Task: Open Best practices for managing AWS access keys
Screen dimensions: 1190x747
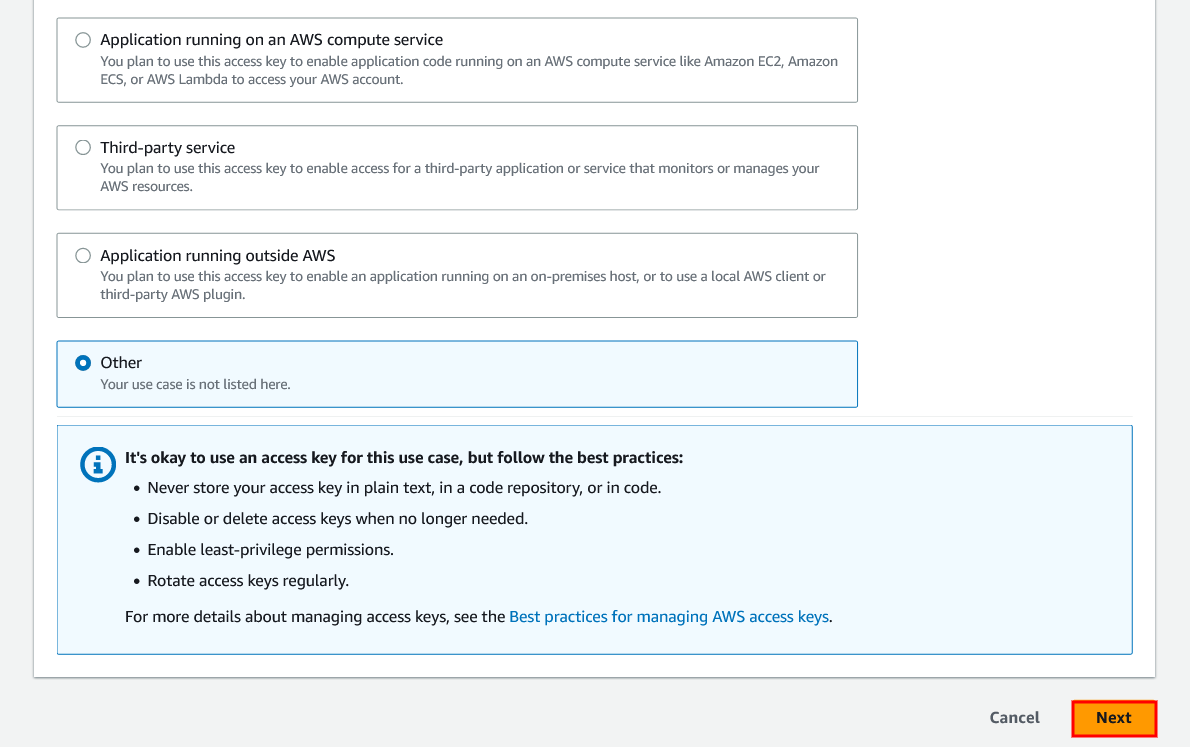Action: (669, 617)
